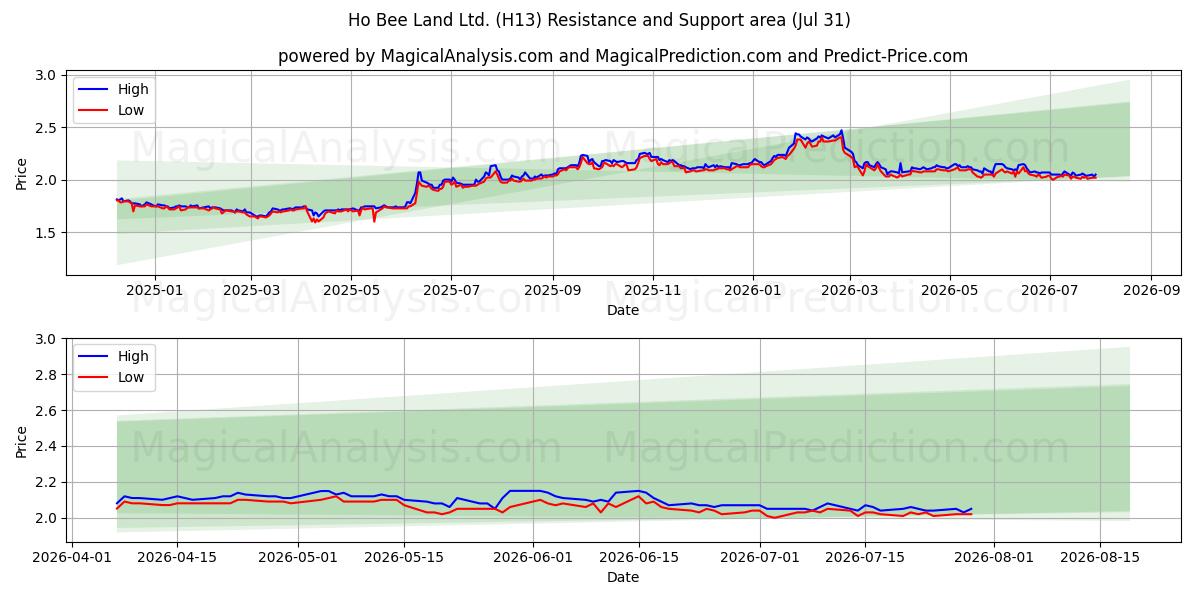Click the 'Price' axis label of bottom chart
Screen dimensions: 1200x600
[22, 441]
